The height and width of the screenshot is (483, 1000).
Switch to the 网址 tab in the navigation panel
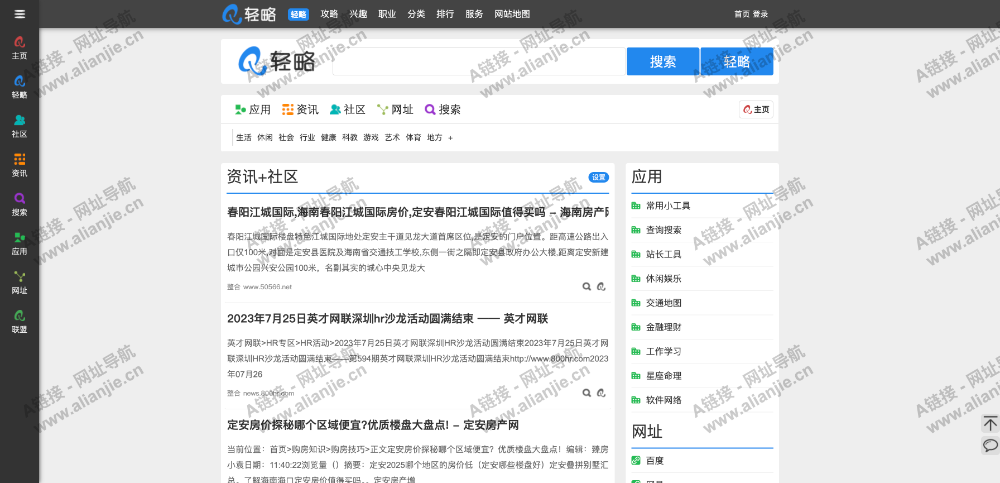pyautogui.click(x=395, y=109)
